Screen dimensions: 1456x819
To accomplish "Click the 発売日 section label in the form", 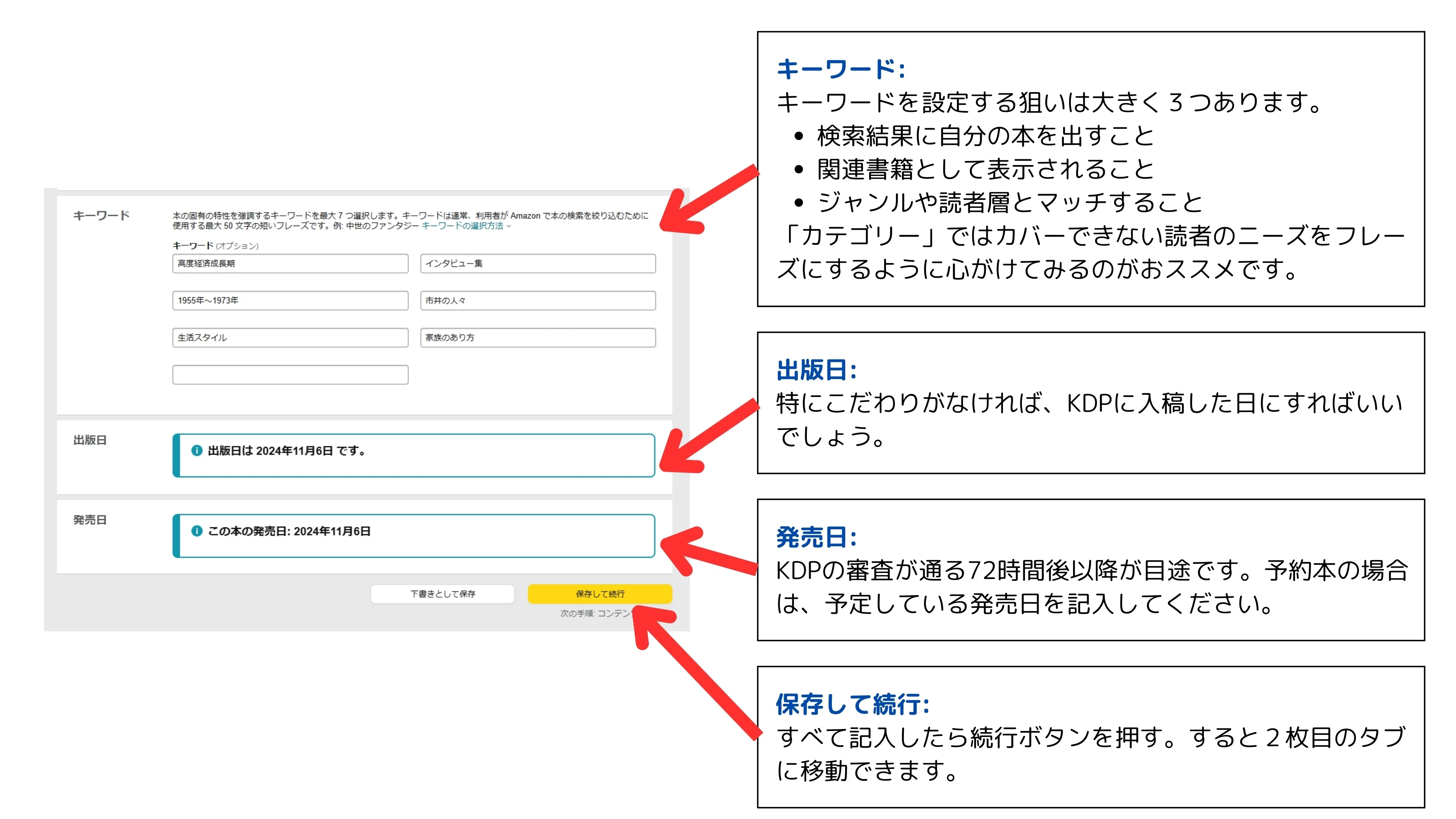I will point(90,520).
